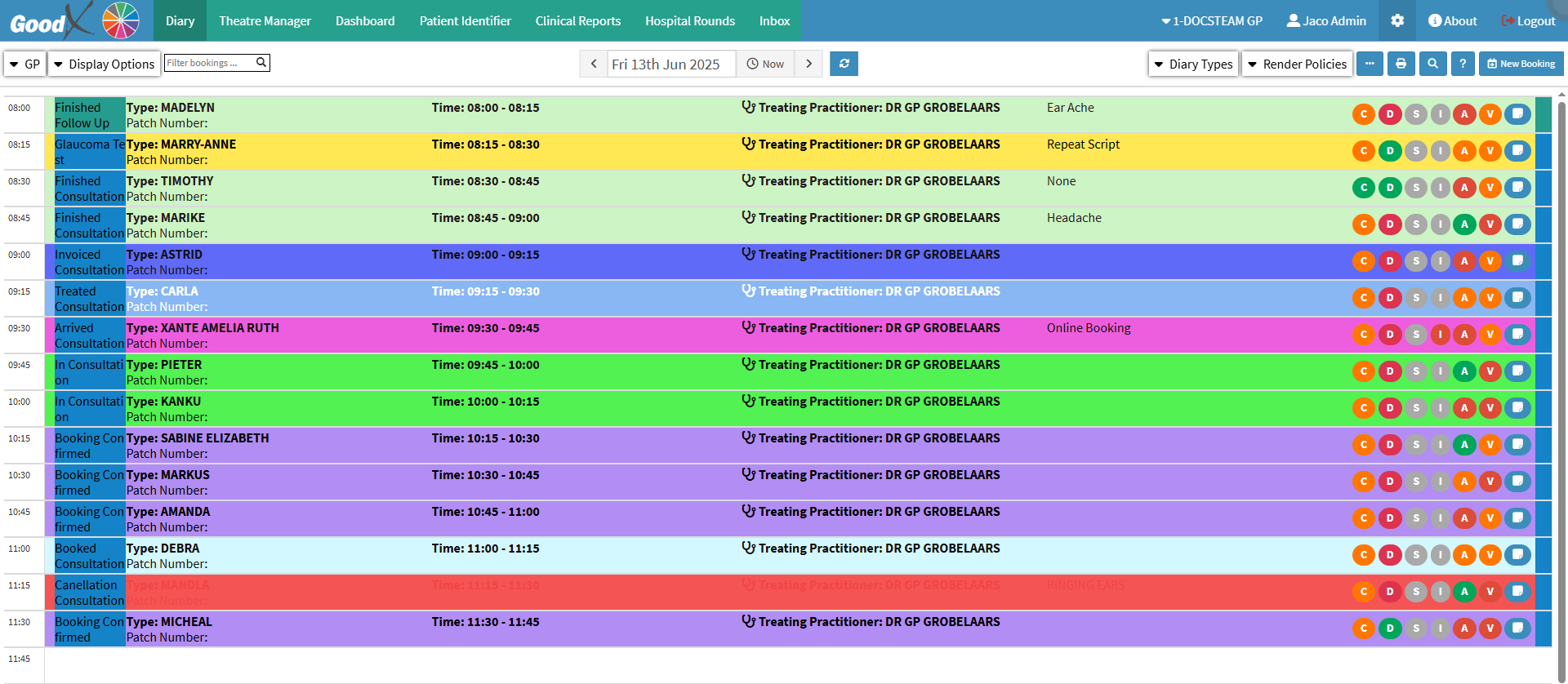Toggle the D status circle for MARRY-ANNE

click(x=1389, y=151)
